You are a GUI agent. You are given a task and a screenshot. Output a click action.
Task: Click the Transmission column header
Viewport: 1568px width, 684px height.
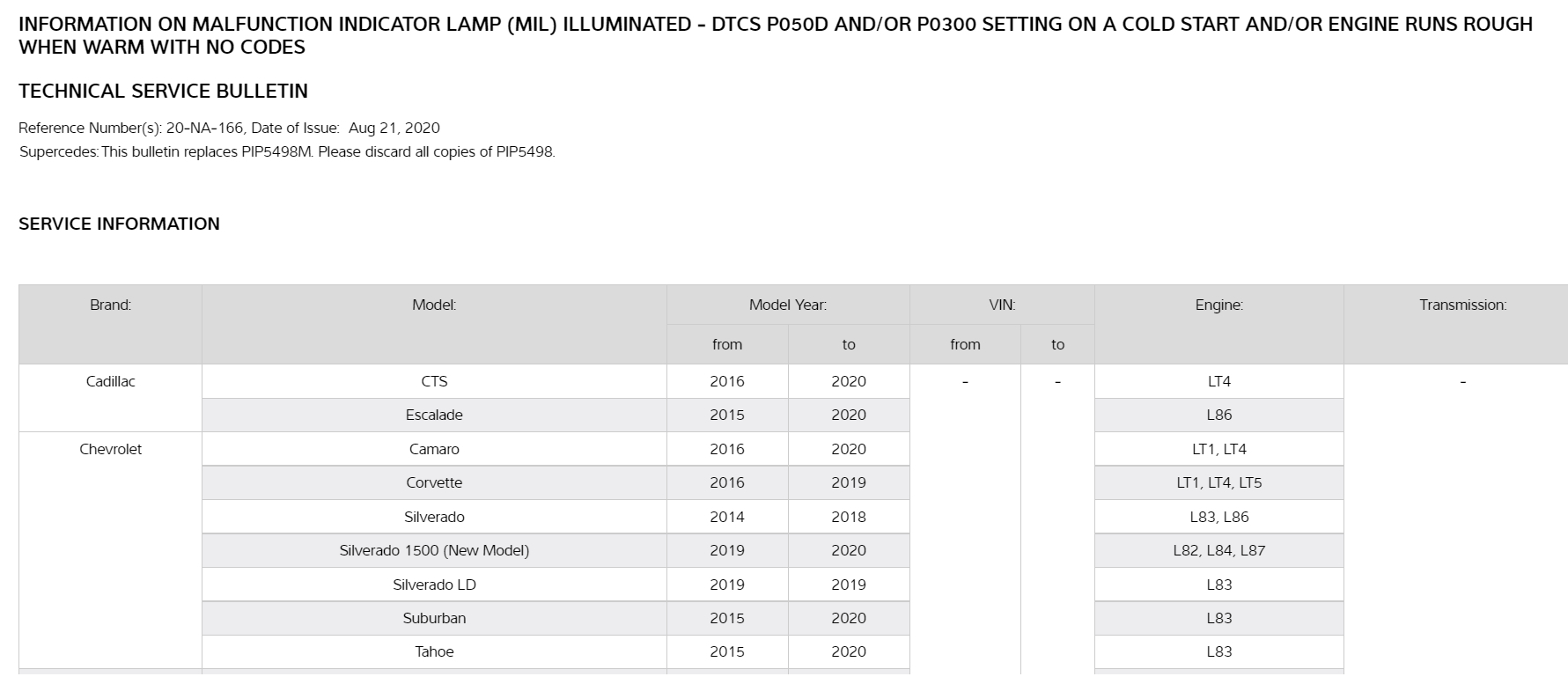[1462, 305]
